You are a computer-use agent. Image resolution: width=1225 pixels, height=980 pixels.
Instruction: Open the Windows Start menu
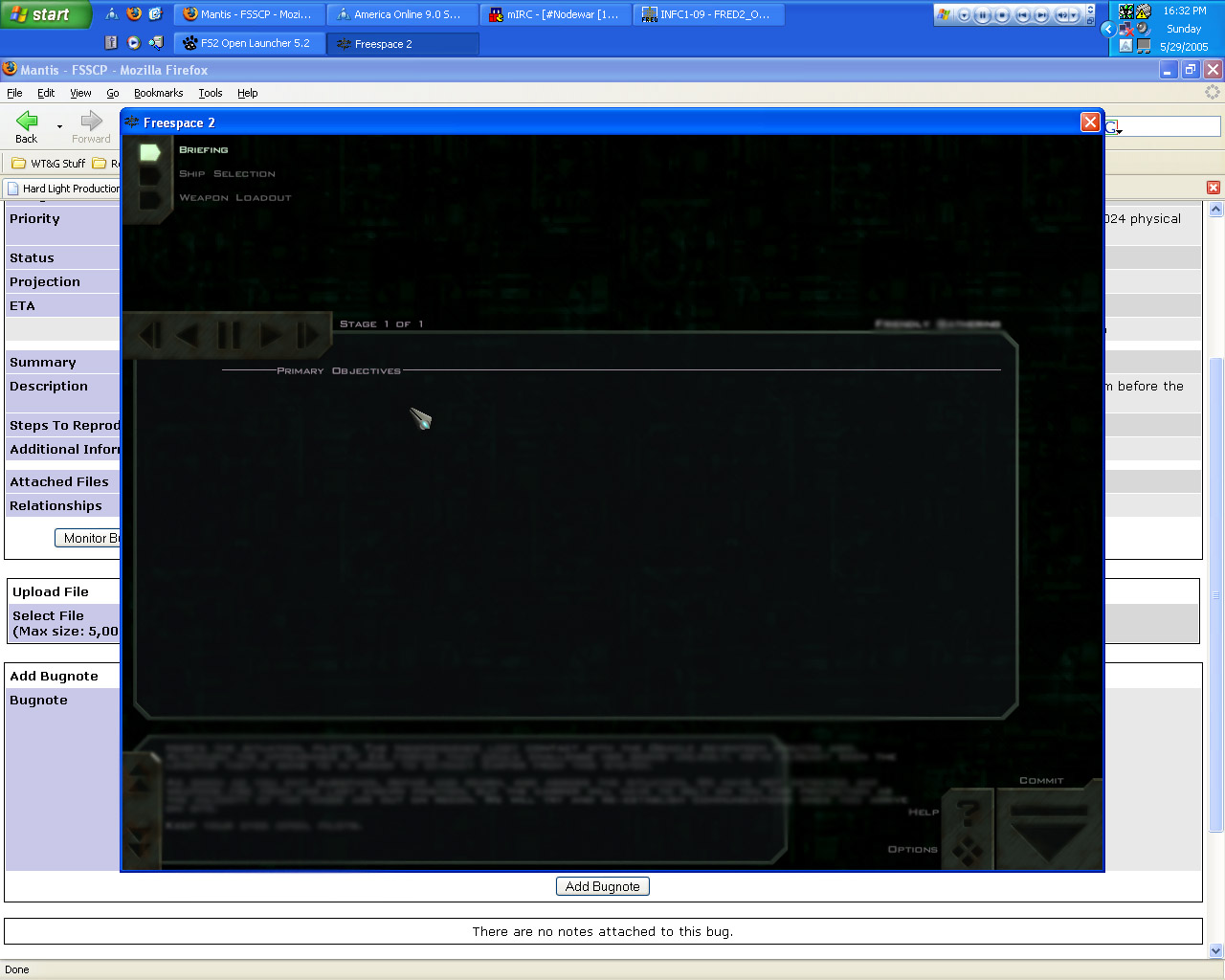(x=45, y=14)
